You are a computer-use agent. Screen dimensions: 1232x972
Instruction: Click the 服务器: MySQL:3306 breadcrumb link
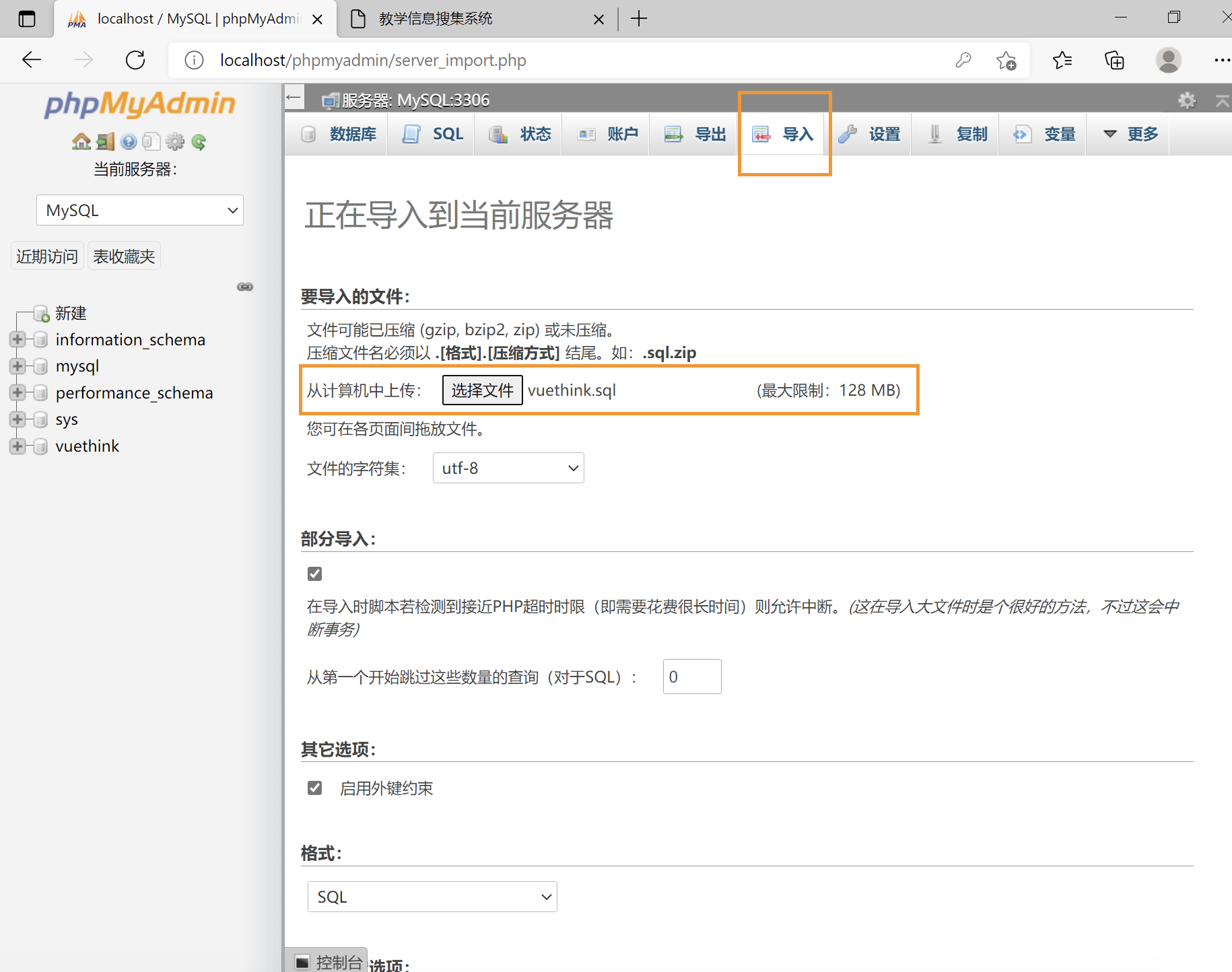point(415,100)
